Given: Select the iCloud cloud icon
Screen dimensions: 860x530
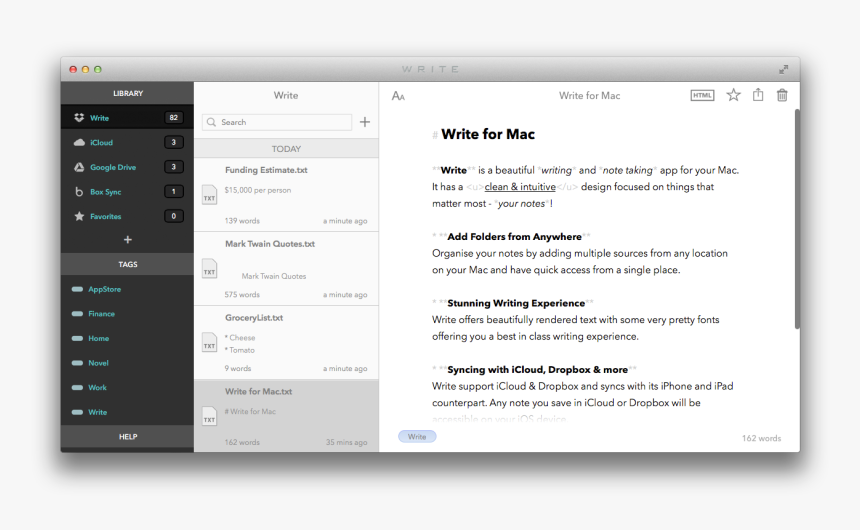Looking at the screenshot, I should pos(79,142).
